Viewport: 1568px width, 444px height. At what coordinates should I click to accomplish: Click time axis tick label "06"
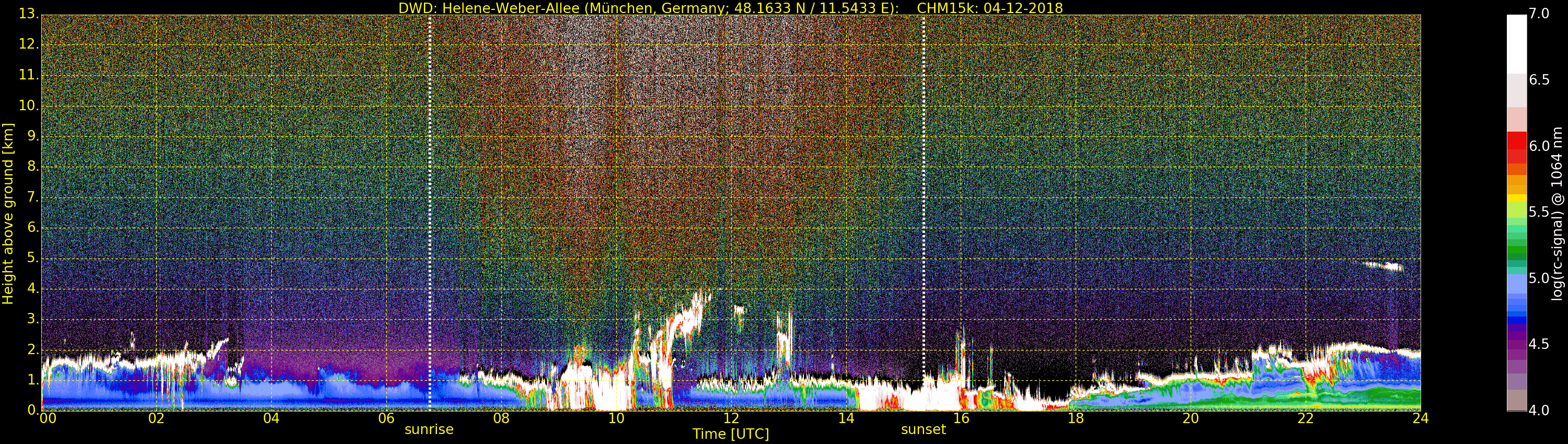tap(387, 418)
